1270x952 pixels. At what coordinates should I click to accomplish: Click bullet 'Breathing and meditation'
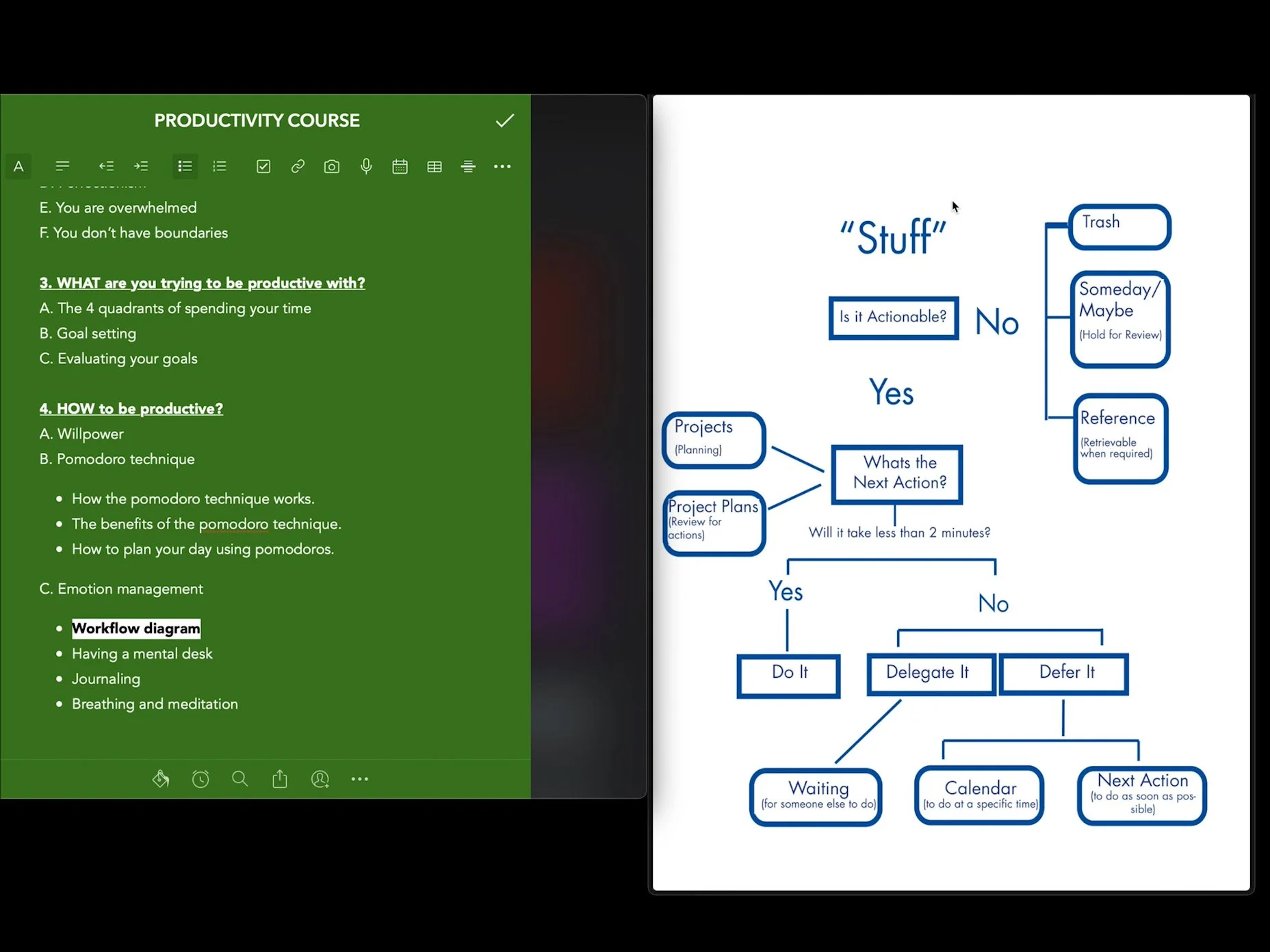point(155,704)
